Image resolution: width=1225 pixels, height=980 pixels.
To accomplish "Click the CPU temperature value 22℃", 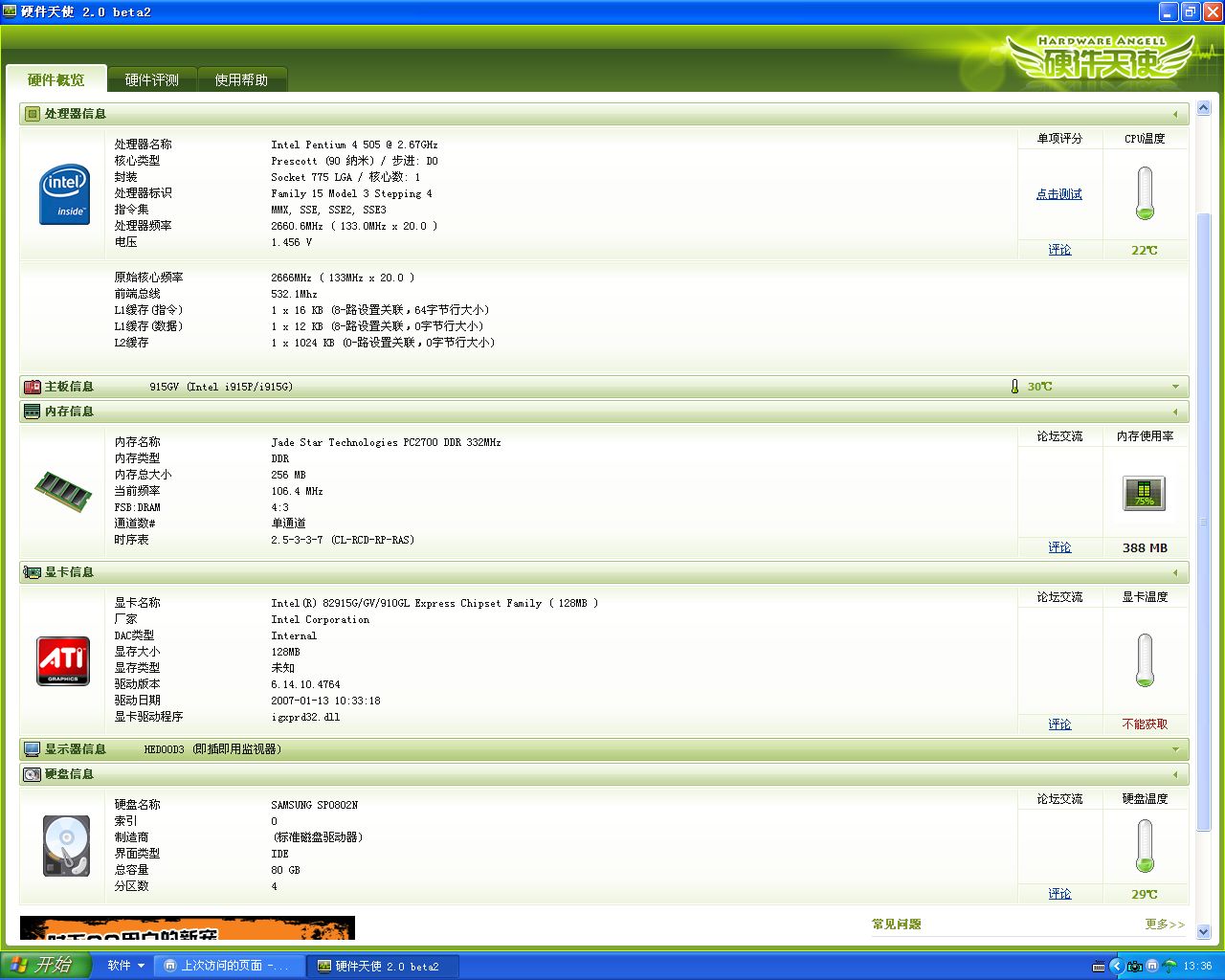I will tap(1145, 251).
